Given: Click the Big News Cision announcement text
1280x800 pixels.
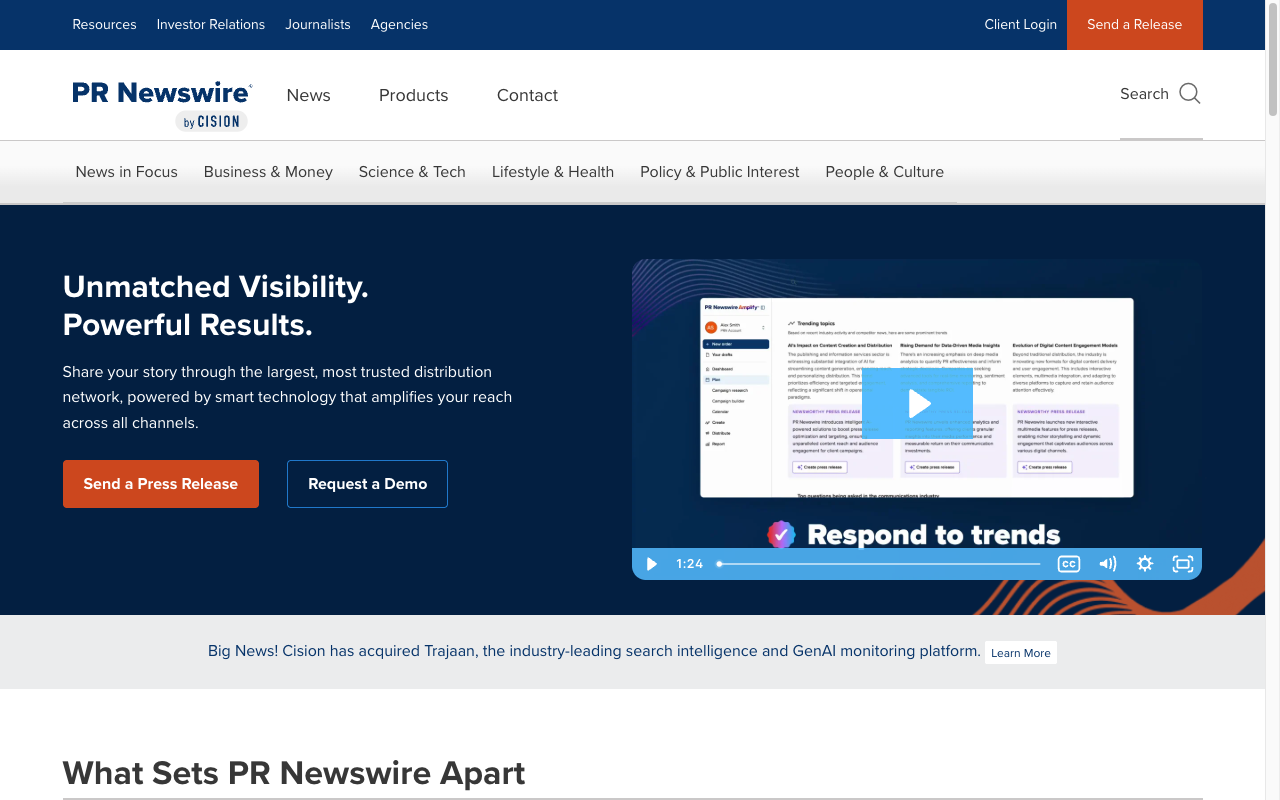Looking at the screenshot, I should point(594,651).
